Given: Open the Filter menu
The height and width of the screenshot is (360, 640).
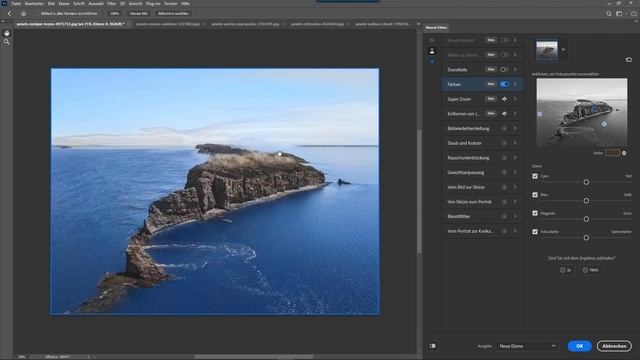Looking at the screenshot, I should (111, 3).
